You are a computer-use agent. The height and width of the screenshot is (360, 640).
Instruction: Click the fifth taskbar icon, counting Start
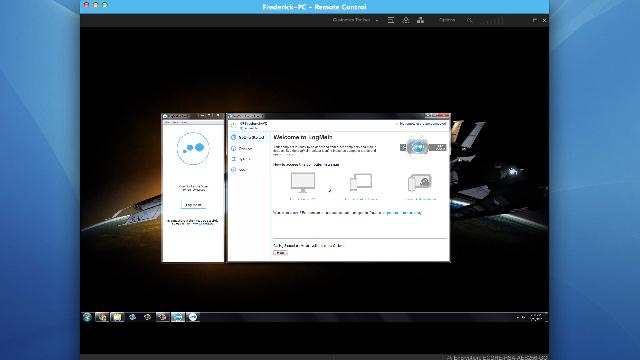pyautogui.click(x=147, y=317)
